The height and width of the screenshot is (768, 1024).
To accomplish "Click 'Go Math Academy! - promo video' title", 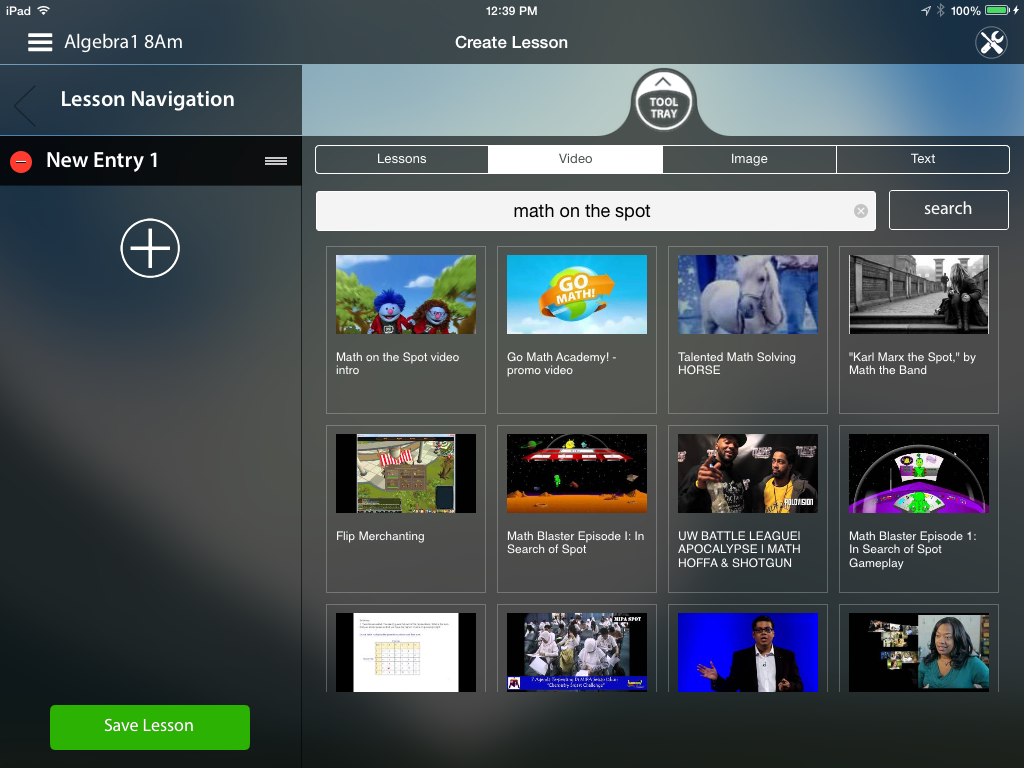I will (x=562, y=364).
